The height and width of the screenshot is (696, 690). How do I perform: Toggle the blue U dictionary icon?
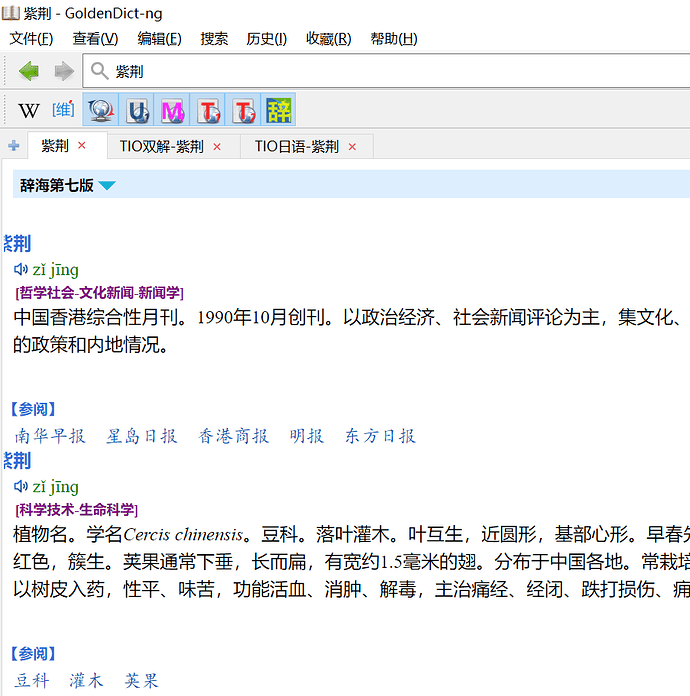point(137,110)
